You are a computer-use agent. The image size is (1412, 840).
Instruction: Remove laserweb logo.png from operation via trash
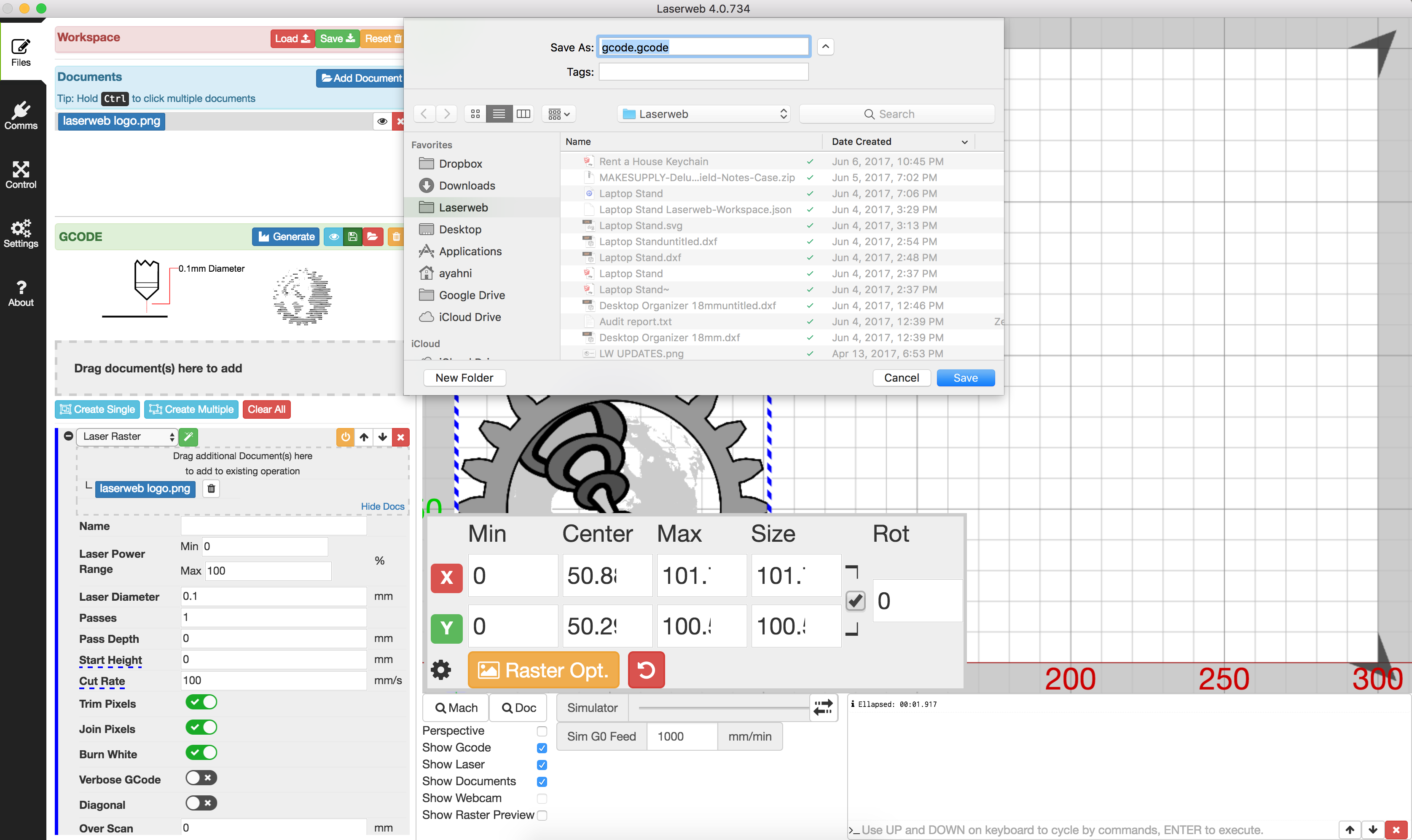pyautogui.click(x=211, y=489)
